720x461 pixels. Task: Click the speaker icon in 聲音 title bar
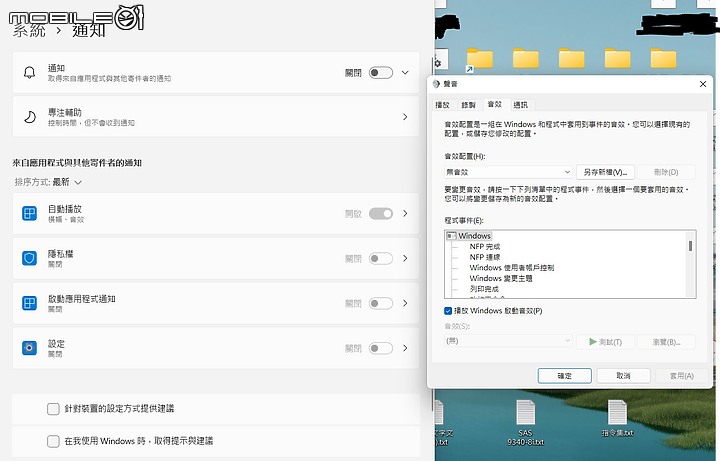pos(436,84)
